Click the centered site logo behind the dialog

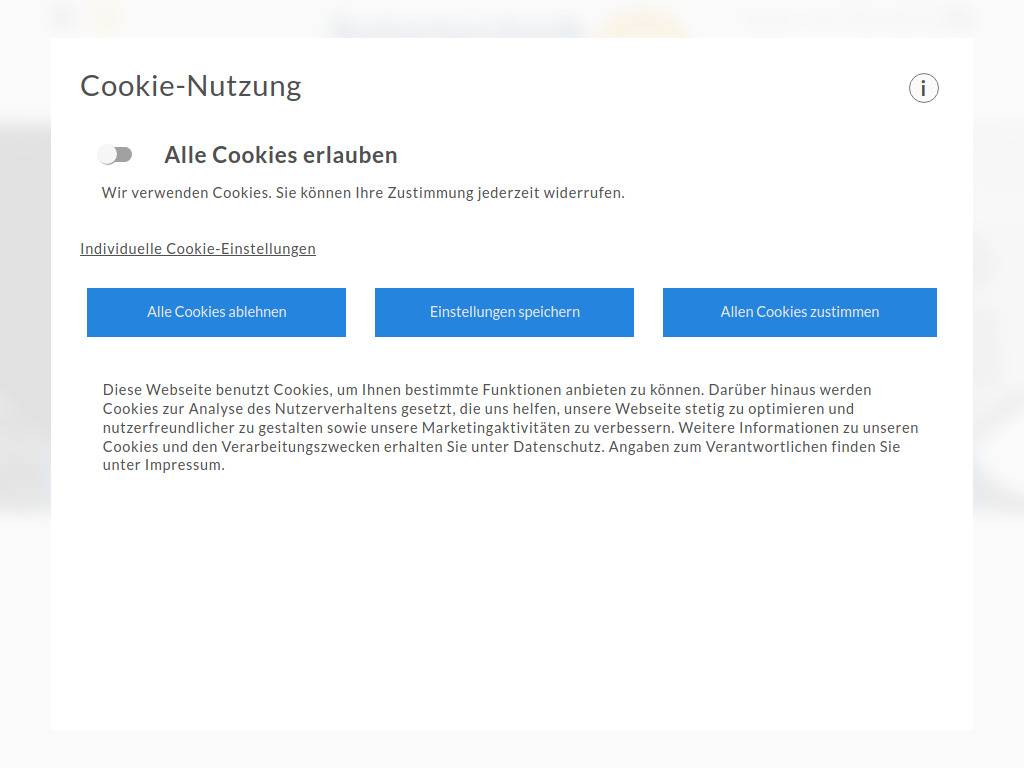(455, 22)
